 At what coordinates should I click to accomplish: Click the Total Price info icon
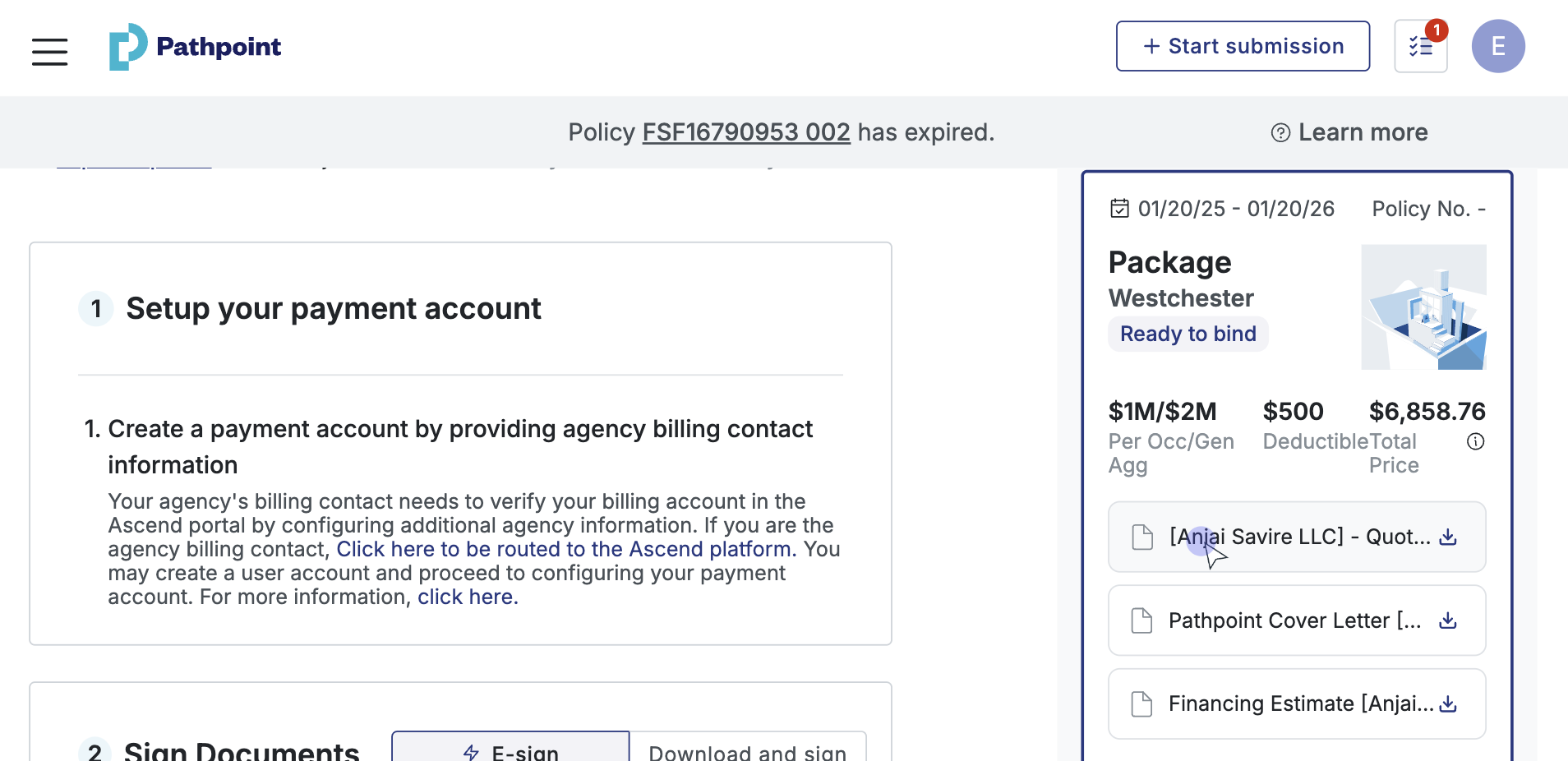pos(1476,442)
